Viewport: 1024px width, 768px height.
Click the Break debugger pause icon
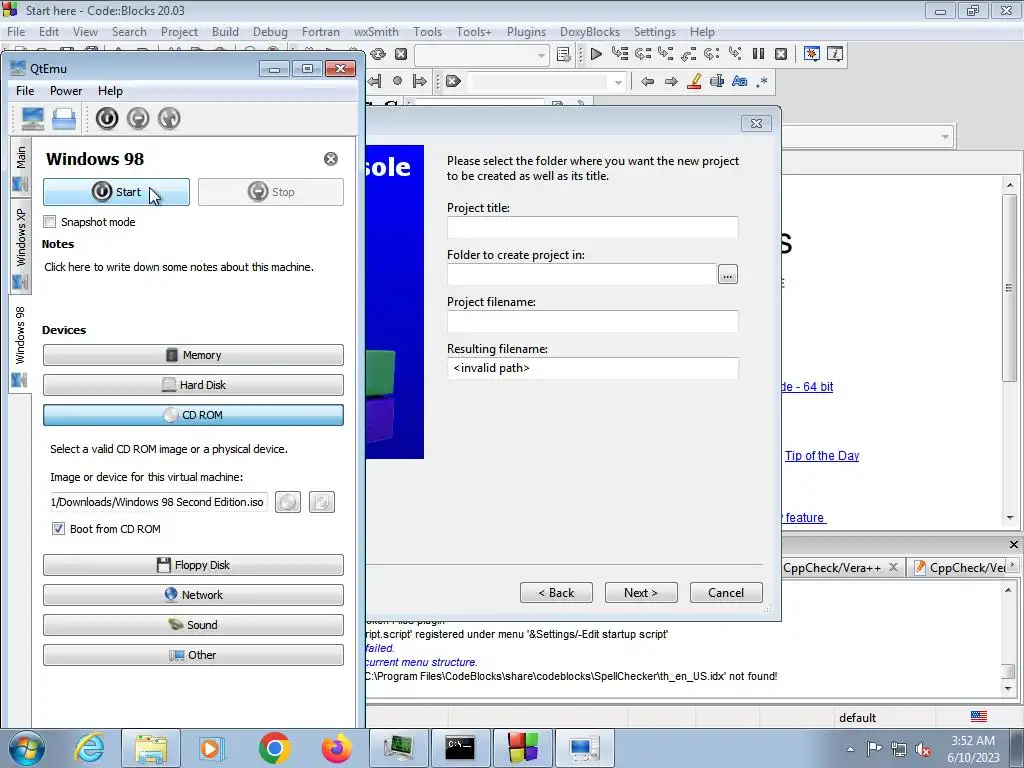coord(758,54)
